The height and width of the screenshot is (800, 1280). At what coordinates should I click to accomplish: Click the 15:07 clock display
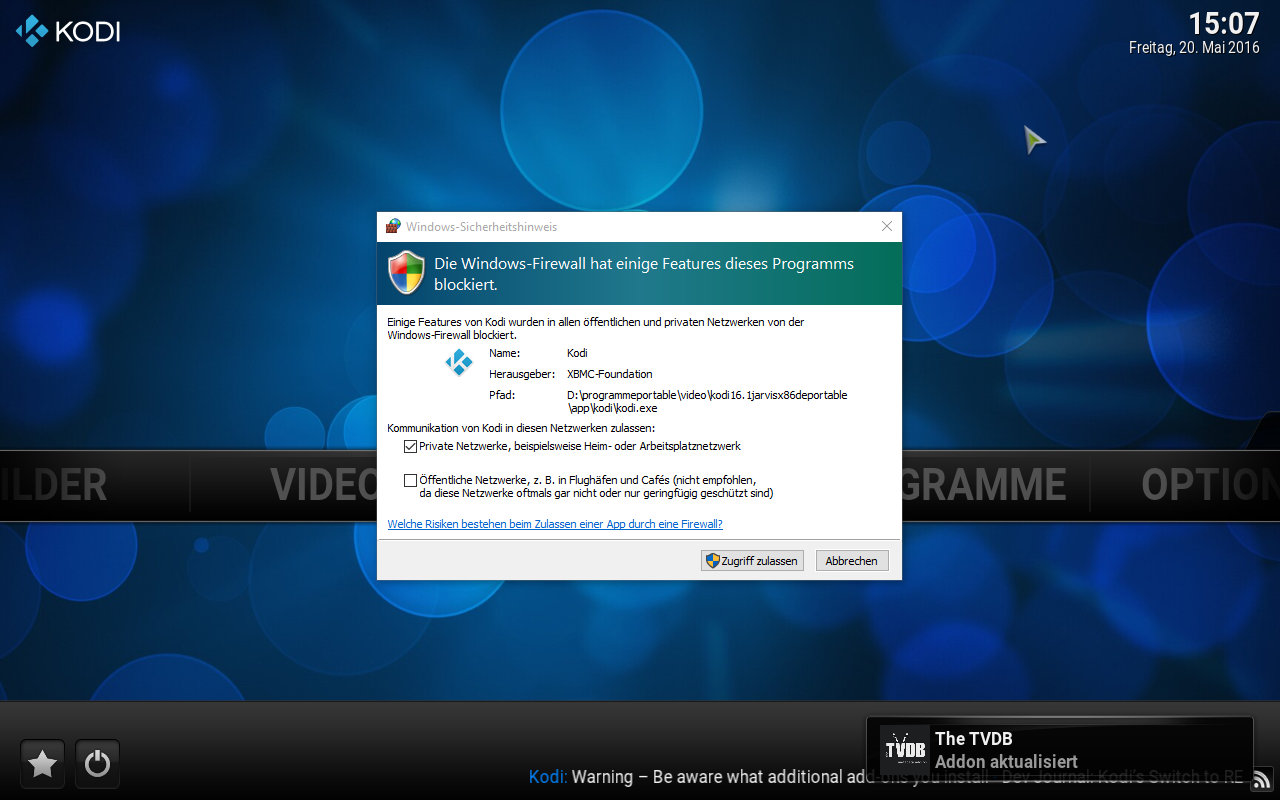[1223, 23]
